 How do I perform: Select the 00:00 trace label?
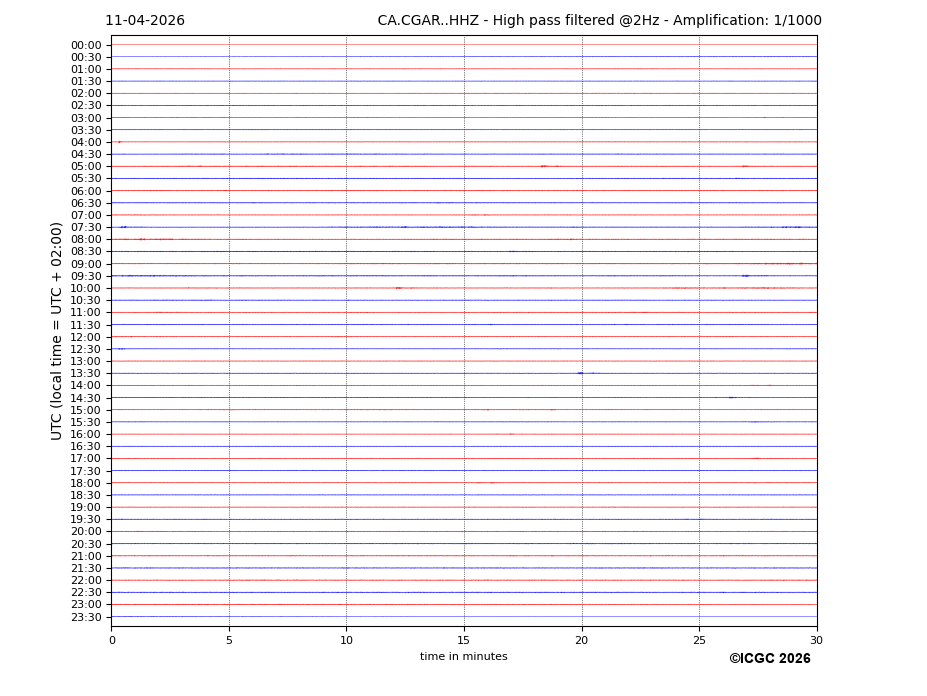[86, 45]
